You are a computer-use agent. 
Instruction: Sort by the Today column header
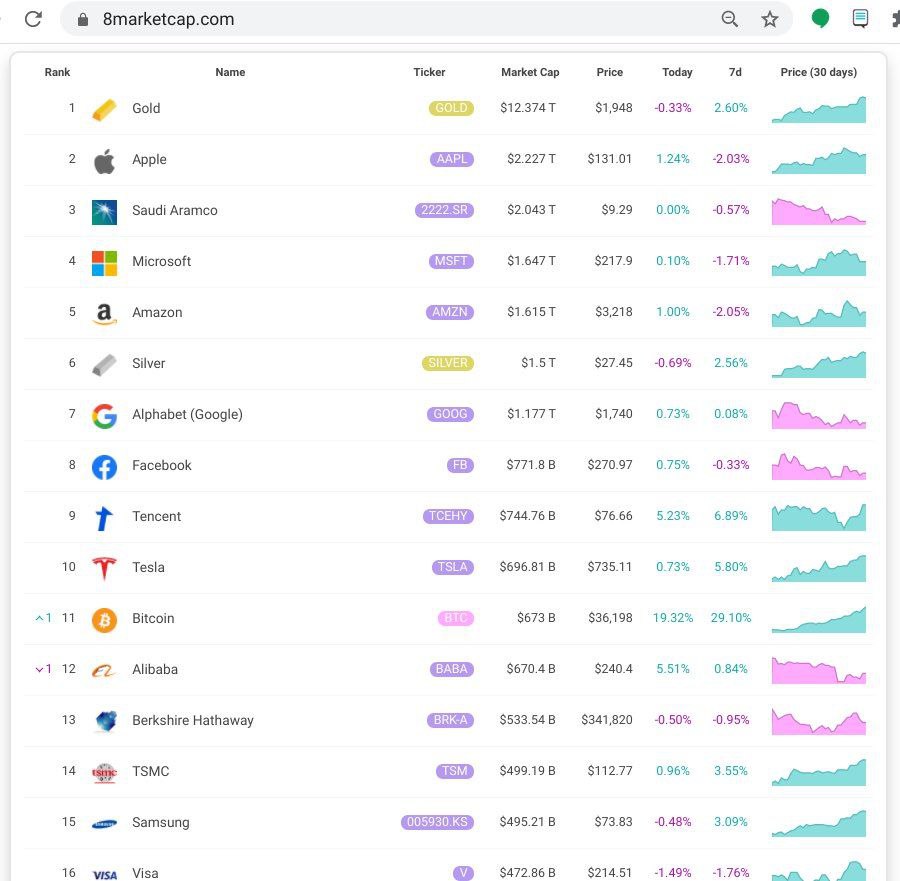point(677,72)
